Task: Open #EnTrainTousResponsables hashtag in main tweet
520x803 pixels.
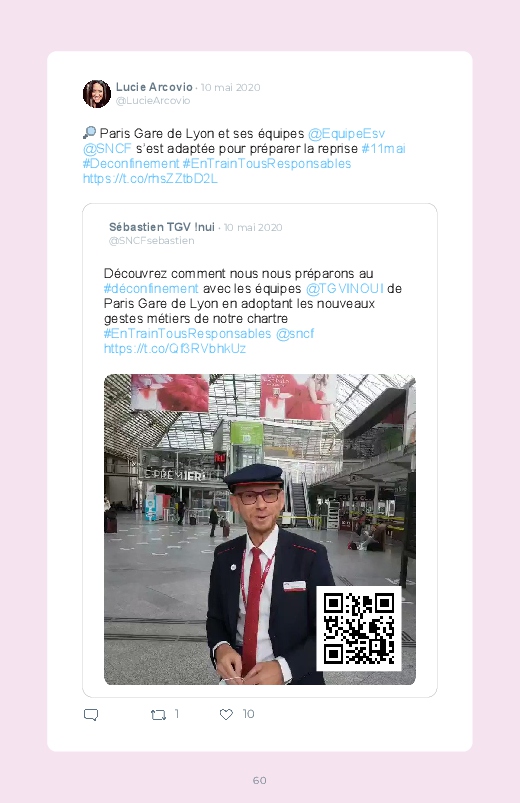Action: (267, 163)
